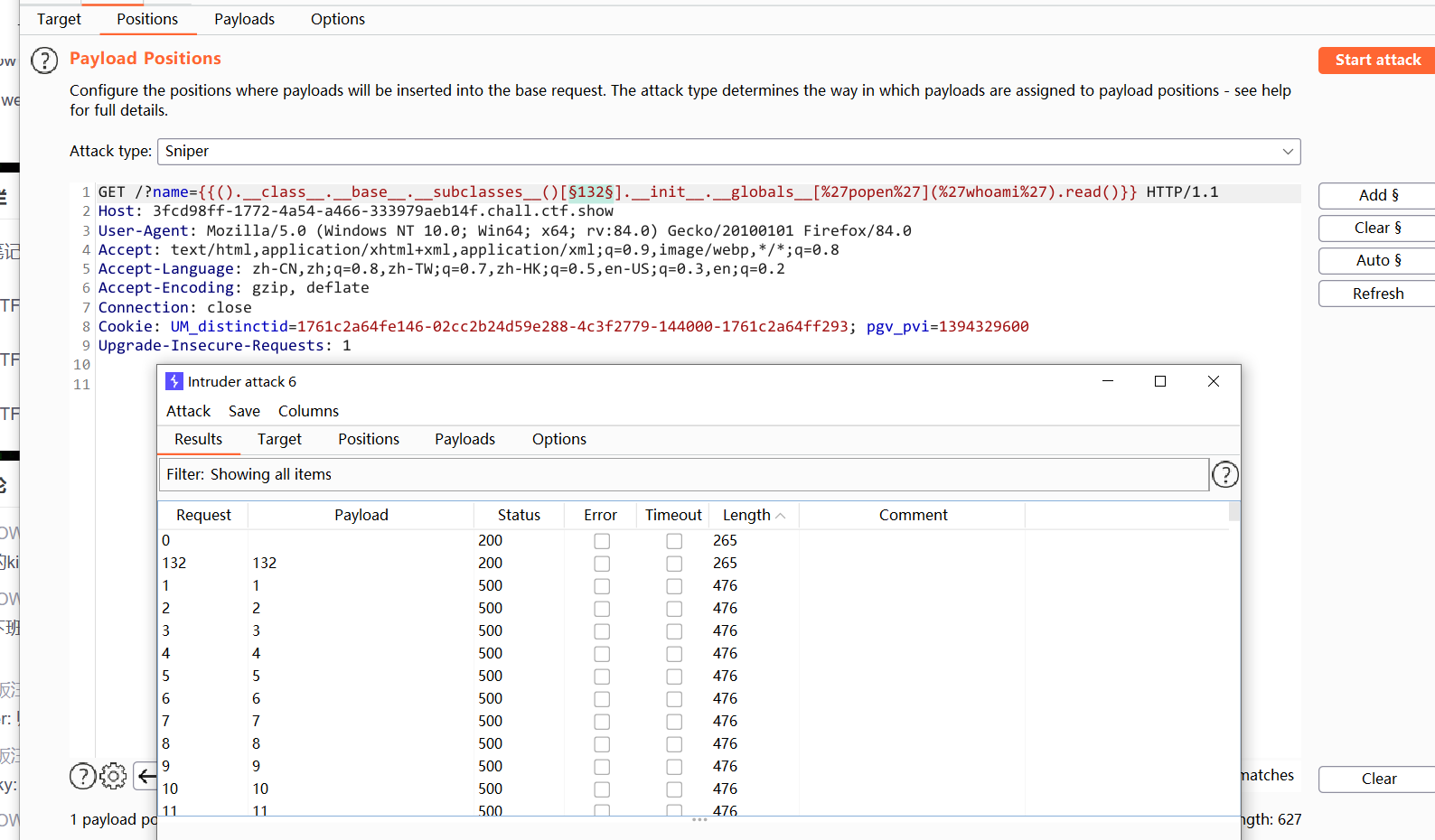Select Results tab in attack window
This screenshot has height=840, width=1435.
tap(198, 439)
